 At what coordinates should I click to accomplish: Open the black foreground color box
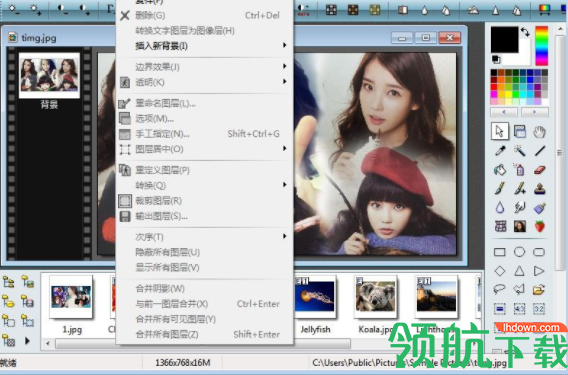click(x=505, y=39)
